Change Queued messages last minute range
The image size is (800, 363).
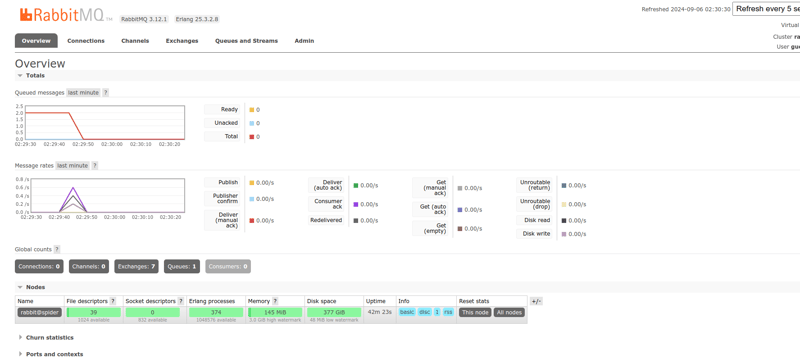tap(83, 93)
